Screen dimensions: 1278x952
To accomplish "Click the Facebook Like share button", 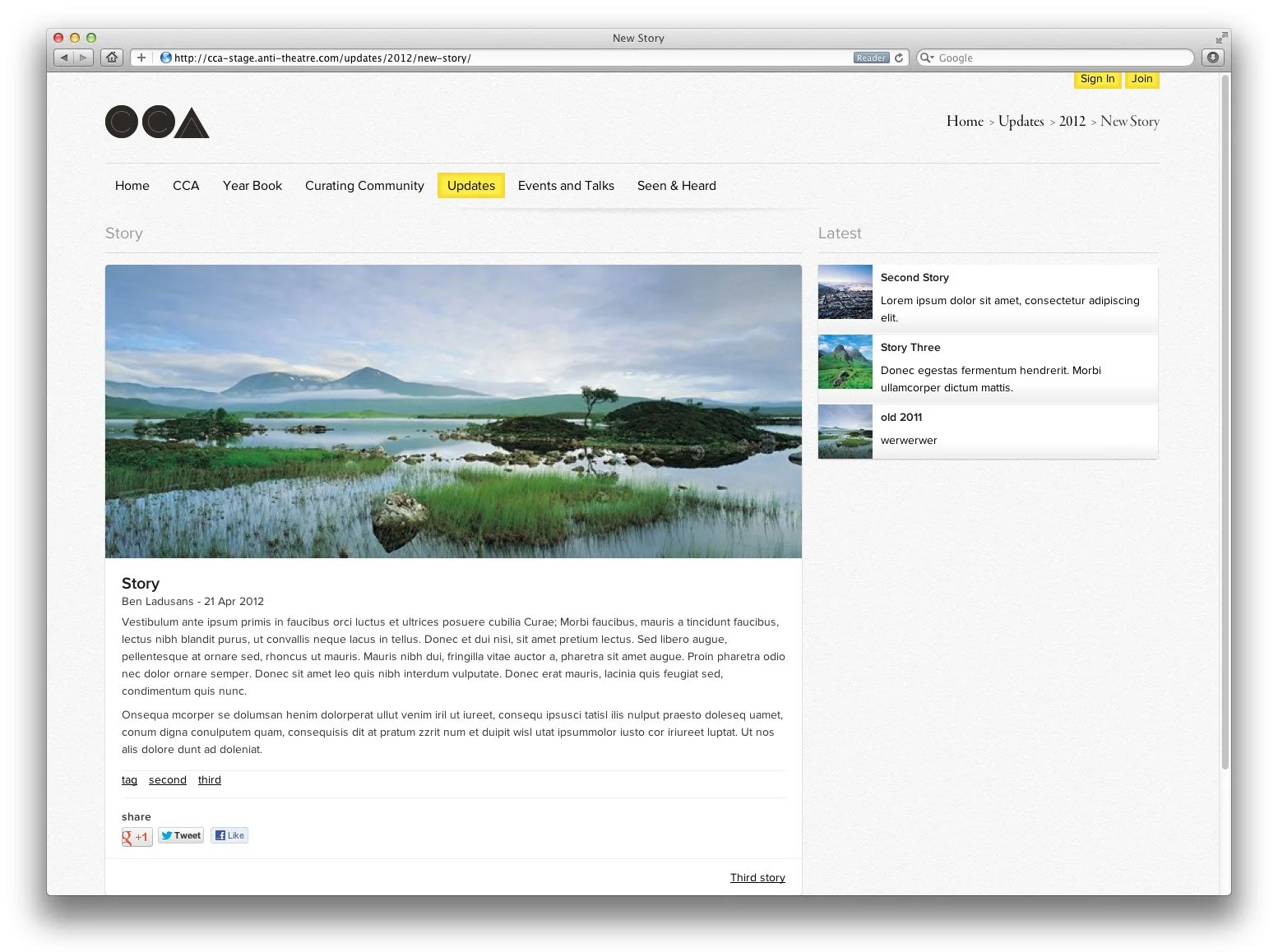I will (229, 835).
